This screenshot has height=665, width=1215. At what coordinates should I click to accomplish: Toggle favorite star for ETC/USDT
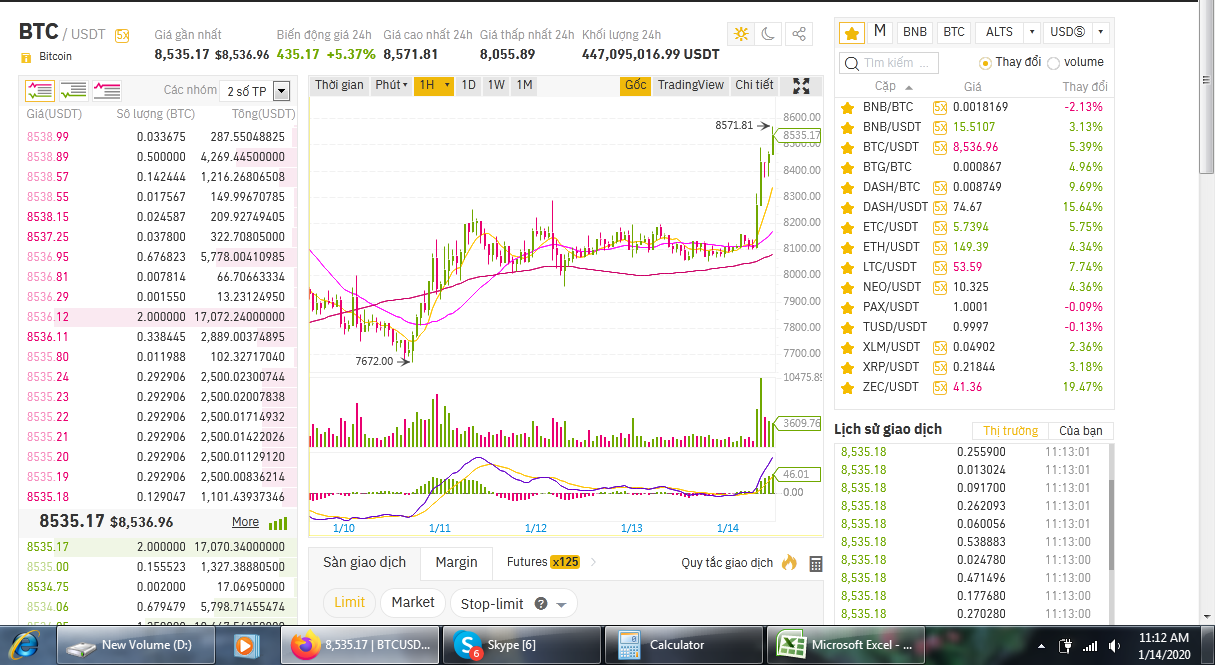(x=849, y=227)
